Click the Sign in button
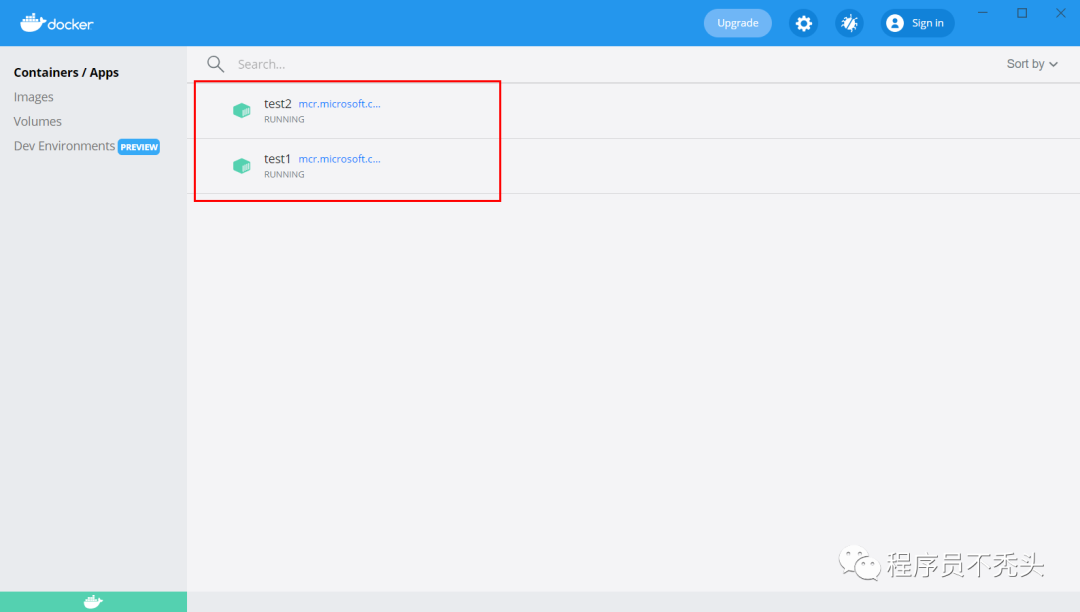This screenshot has height=612, width=1080. click(917, 23)
